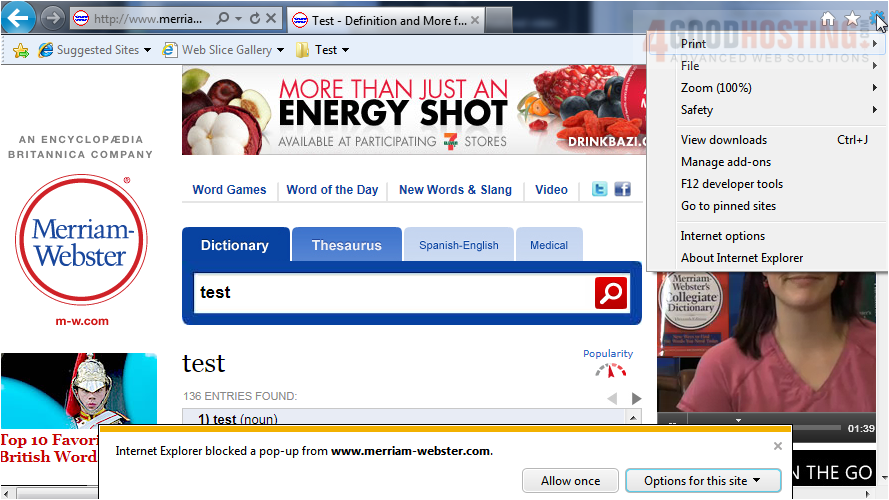Open the Word of the Day link

(x=332, y=190)
